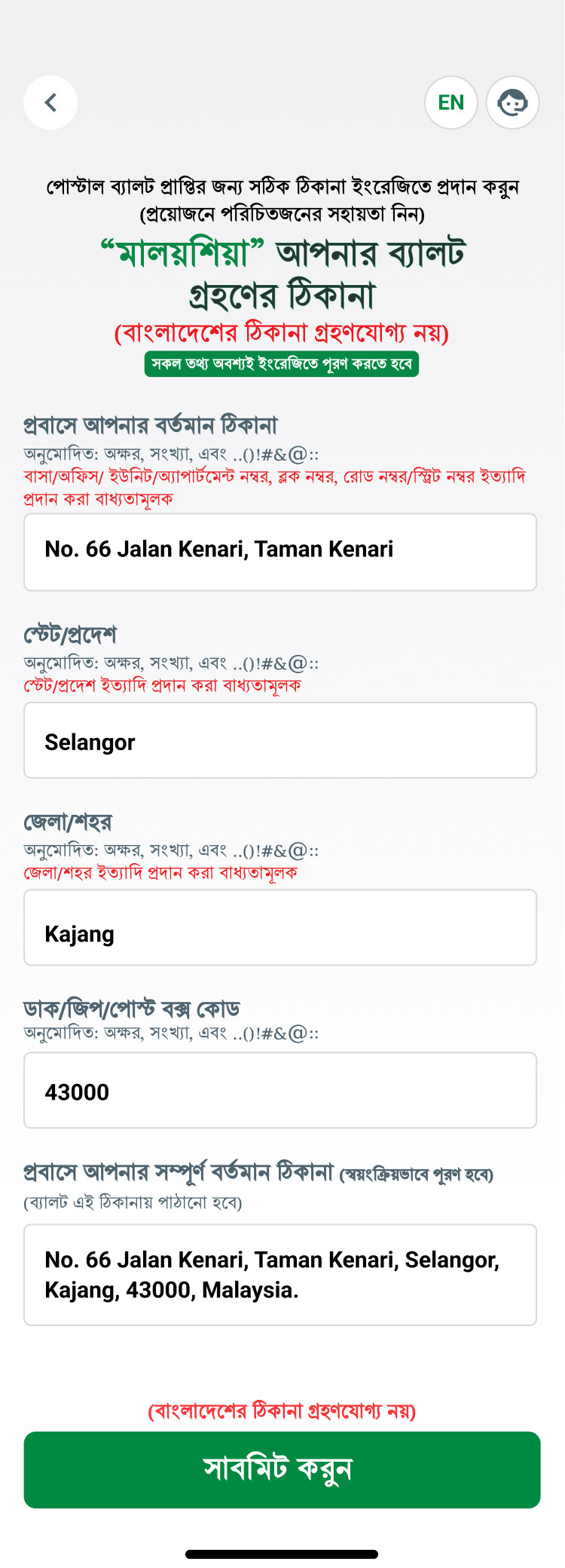Click the red warning above submit button

(x=282, y=1410)
